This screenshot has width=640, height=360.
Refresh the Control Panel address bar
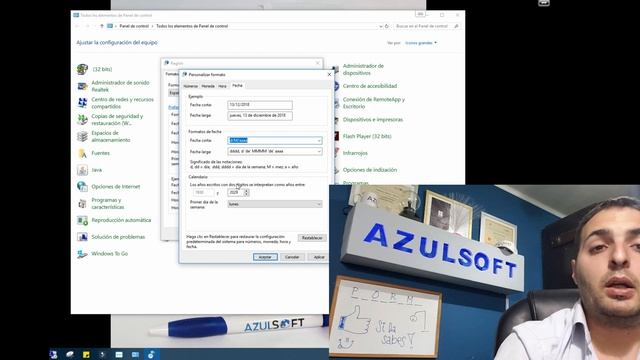pyautogui.click(x=387, y=26)
